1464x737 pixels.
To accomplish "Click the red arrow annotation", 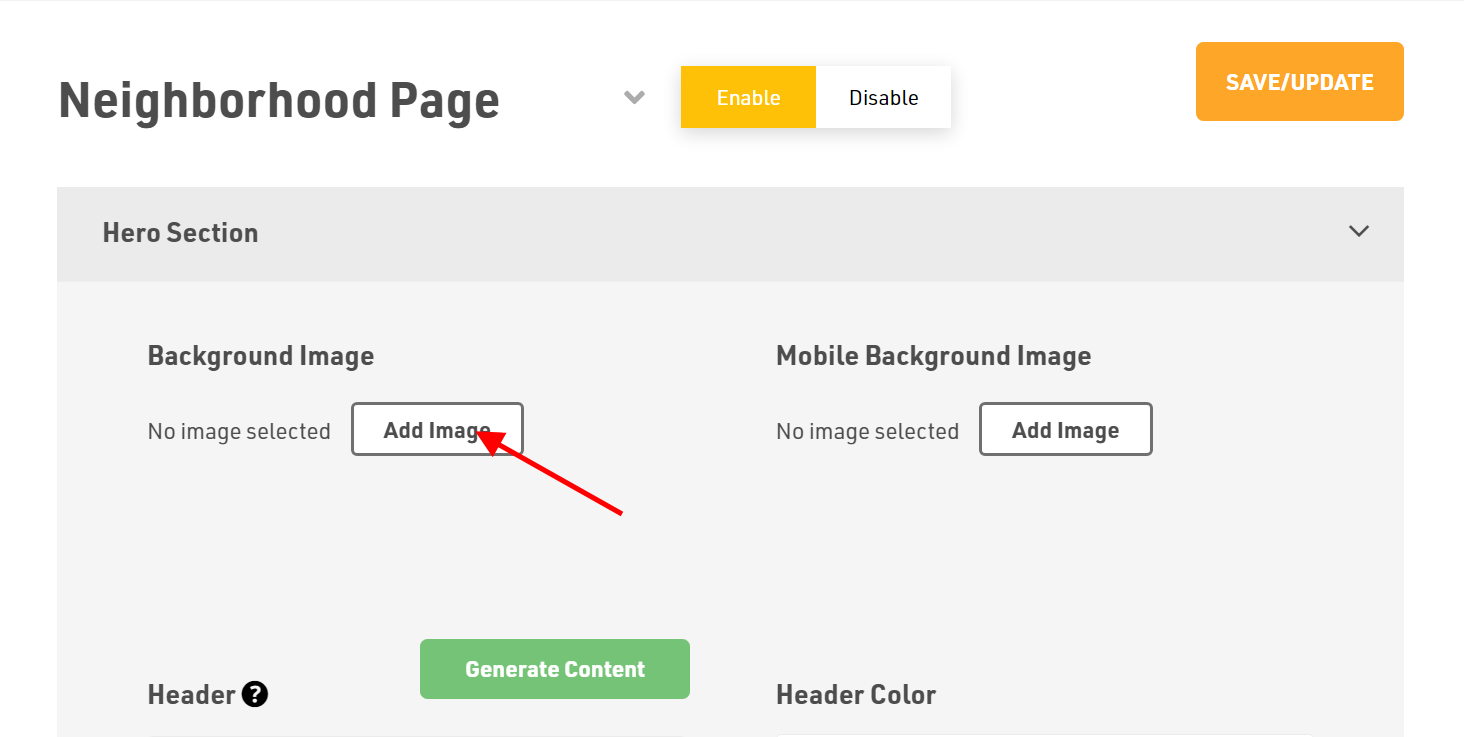I will (x=553, y=474).
